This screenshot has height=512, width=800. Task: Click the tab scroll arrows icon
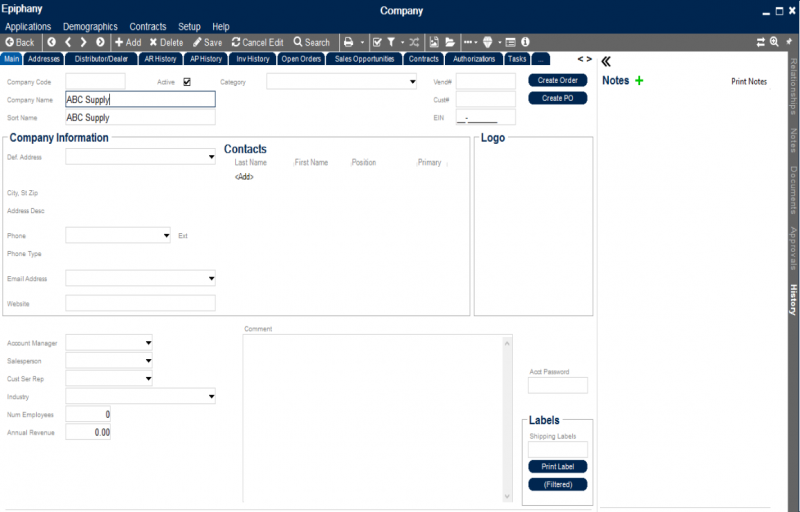584,59
